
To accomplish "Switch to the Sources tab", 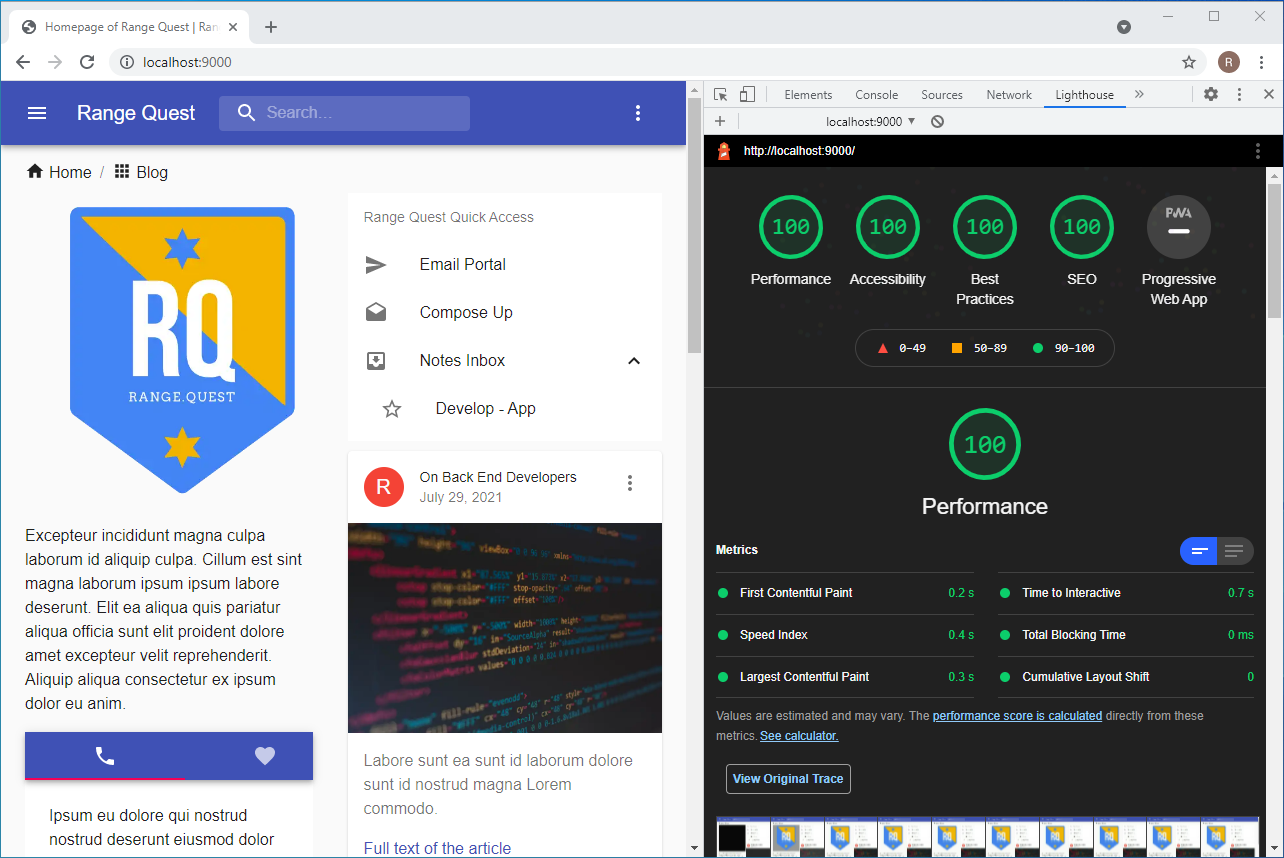I will tap(942, 95).
